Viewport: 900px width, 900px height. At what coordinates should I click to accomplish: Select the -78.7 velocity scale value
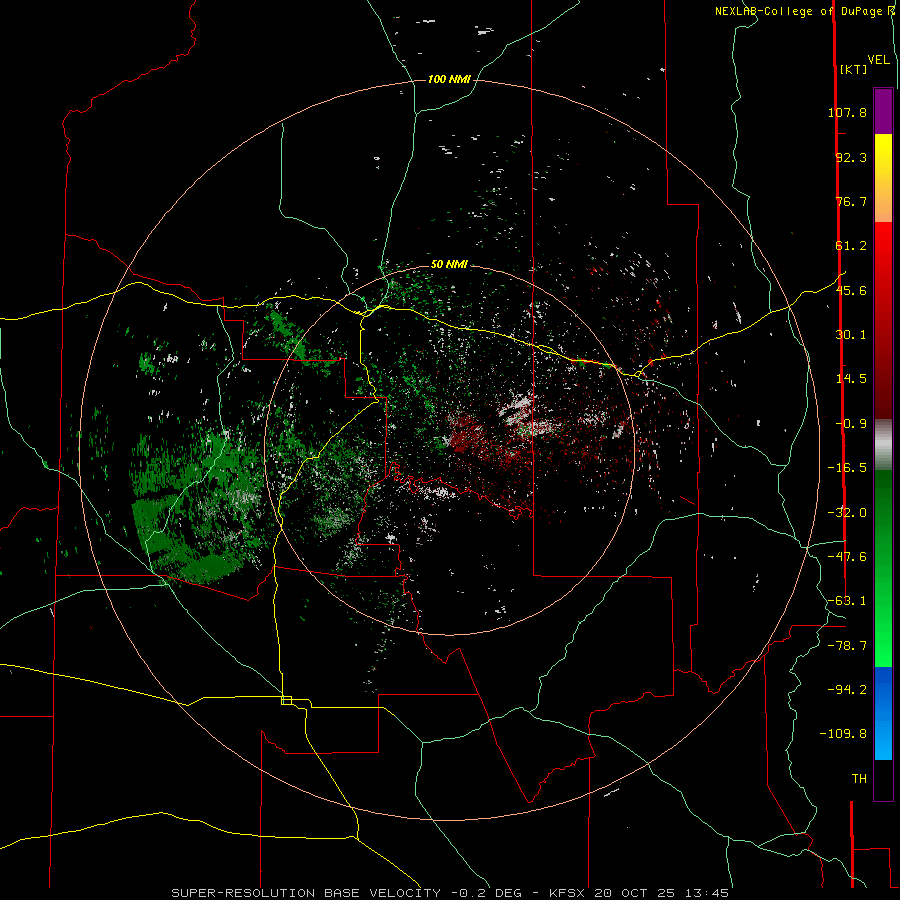pos(847,646)
